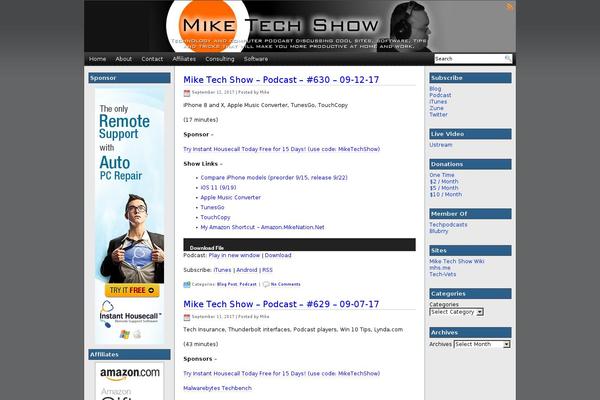Open post title Podcast #629 – 09-07-17
Image resolution: width=600 pixels, height=400 pixels.
click(281, 304)
